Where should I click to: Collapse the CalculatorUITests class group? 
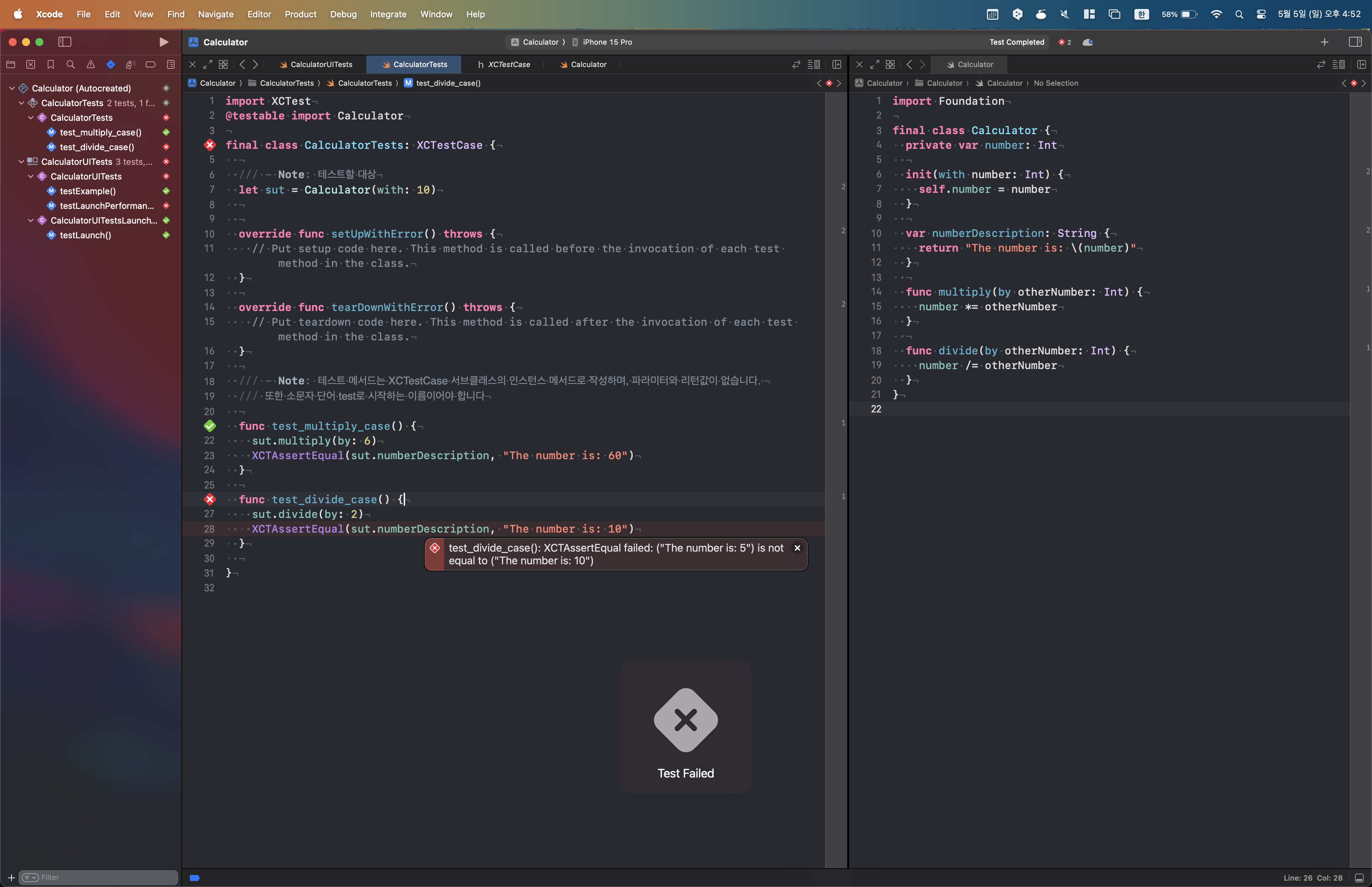[30, 176]
